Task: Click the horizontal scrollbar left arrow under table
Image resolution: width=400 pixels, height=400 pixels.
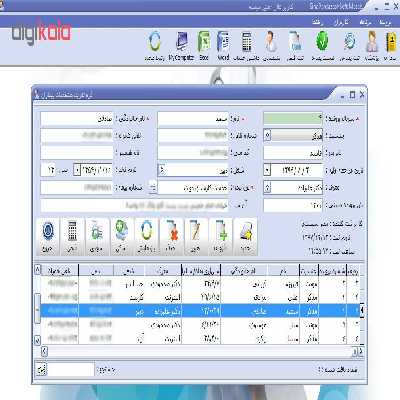Action: 44,351
